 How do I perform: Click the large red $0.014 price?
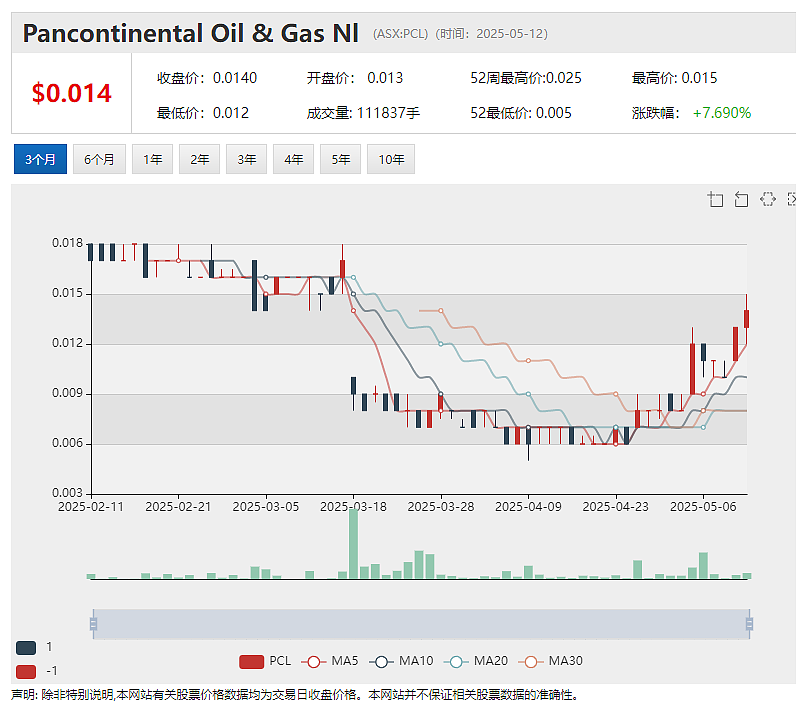(71, 93)
